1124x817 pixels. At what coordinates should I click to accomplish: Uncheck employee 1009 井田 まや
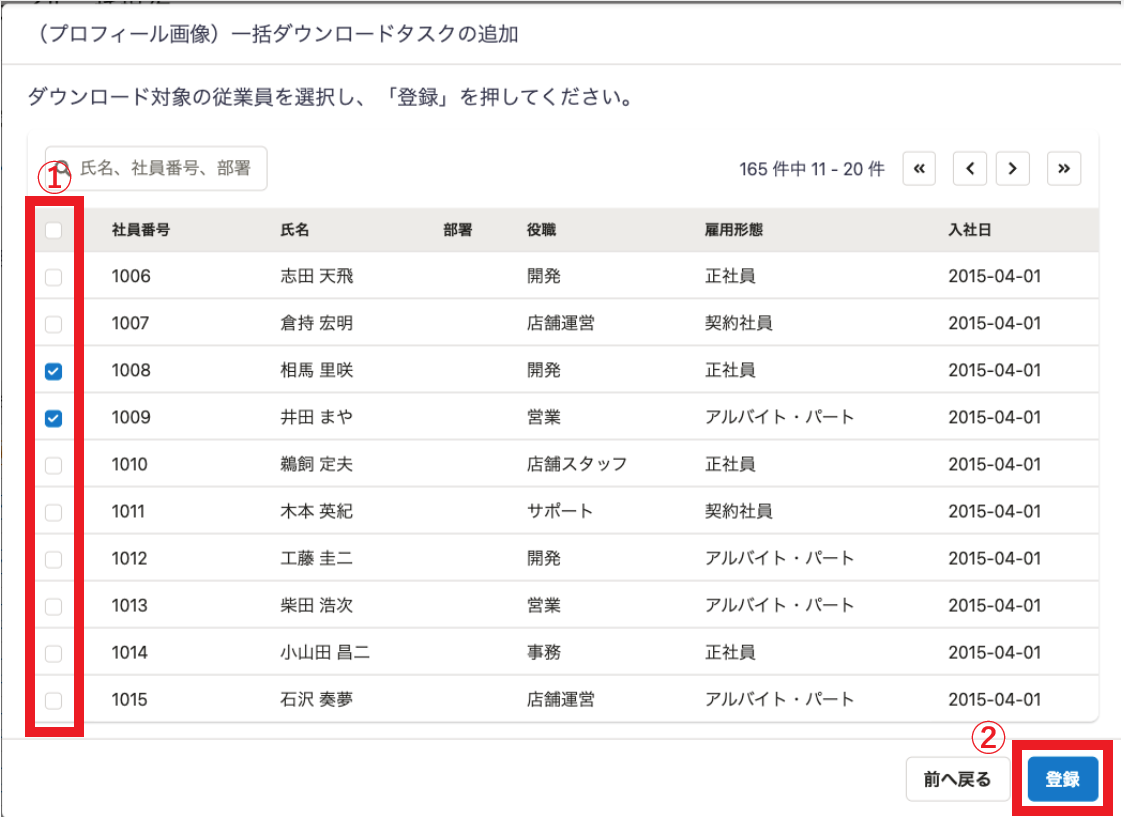point(54,418)
